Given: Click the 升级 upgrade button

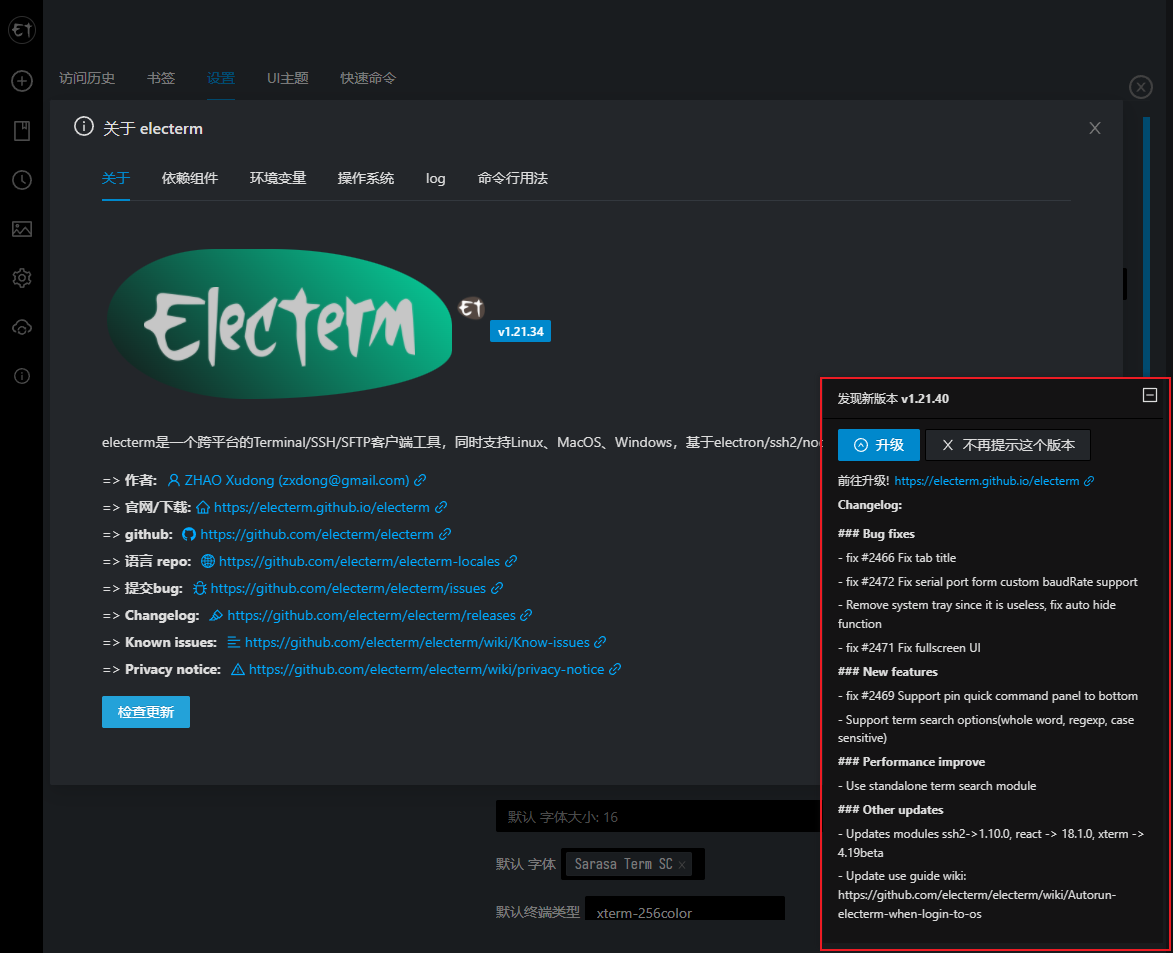Looking at the screenshot, I should 878,445.
